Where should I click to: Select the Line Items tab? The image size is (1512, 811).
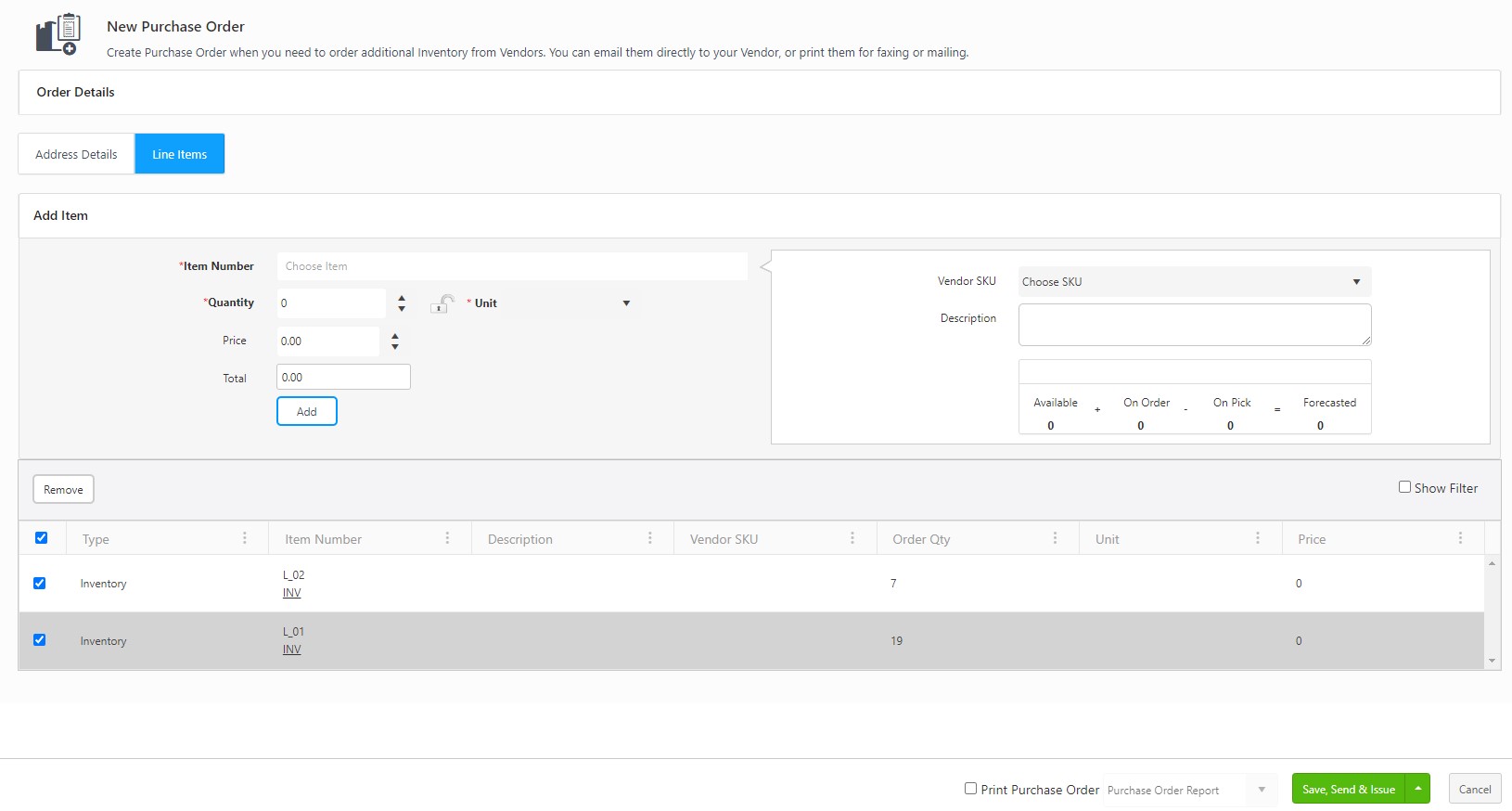180,154
